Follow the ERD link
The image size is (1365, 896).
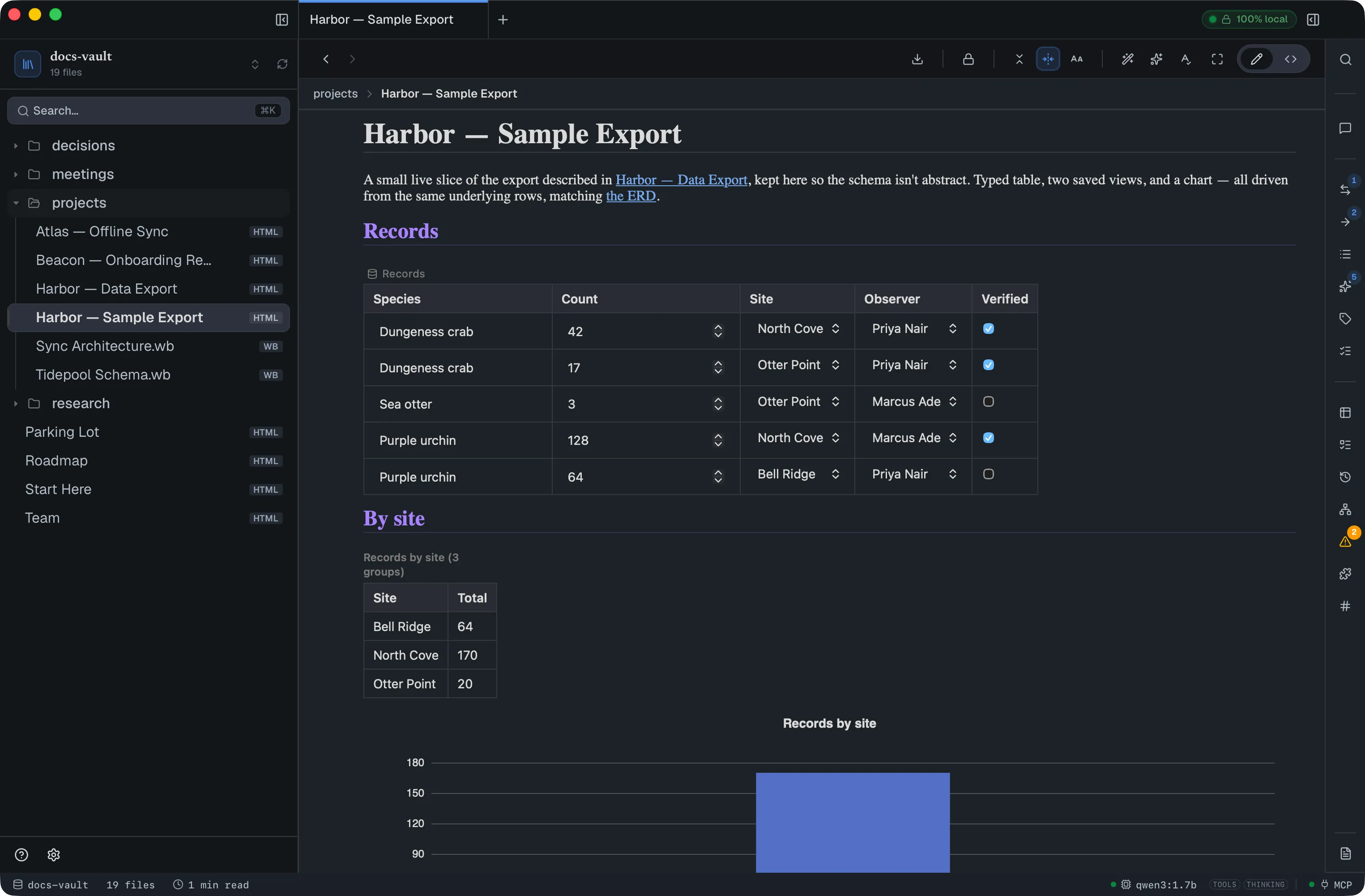click(x=630, y=196)
